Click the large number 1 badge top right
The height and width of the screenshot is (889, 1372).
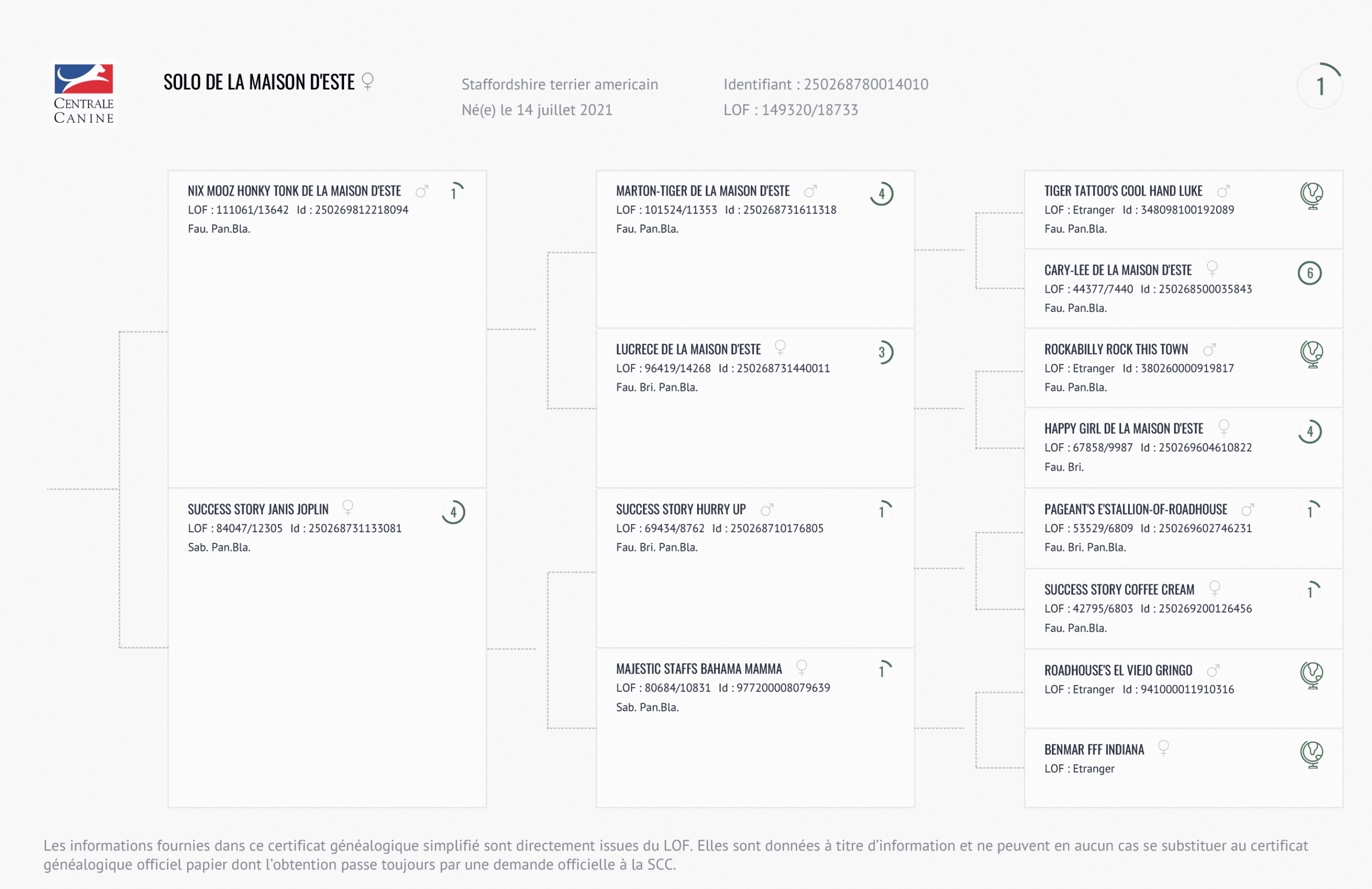click(x=1319, y=86)
